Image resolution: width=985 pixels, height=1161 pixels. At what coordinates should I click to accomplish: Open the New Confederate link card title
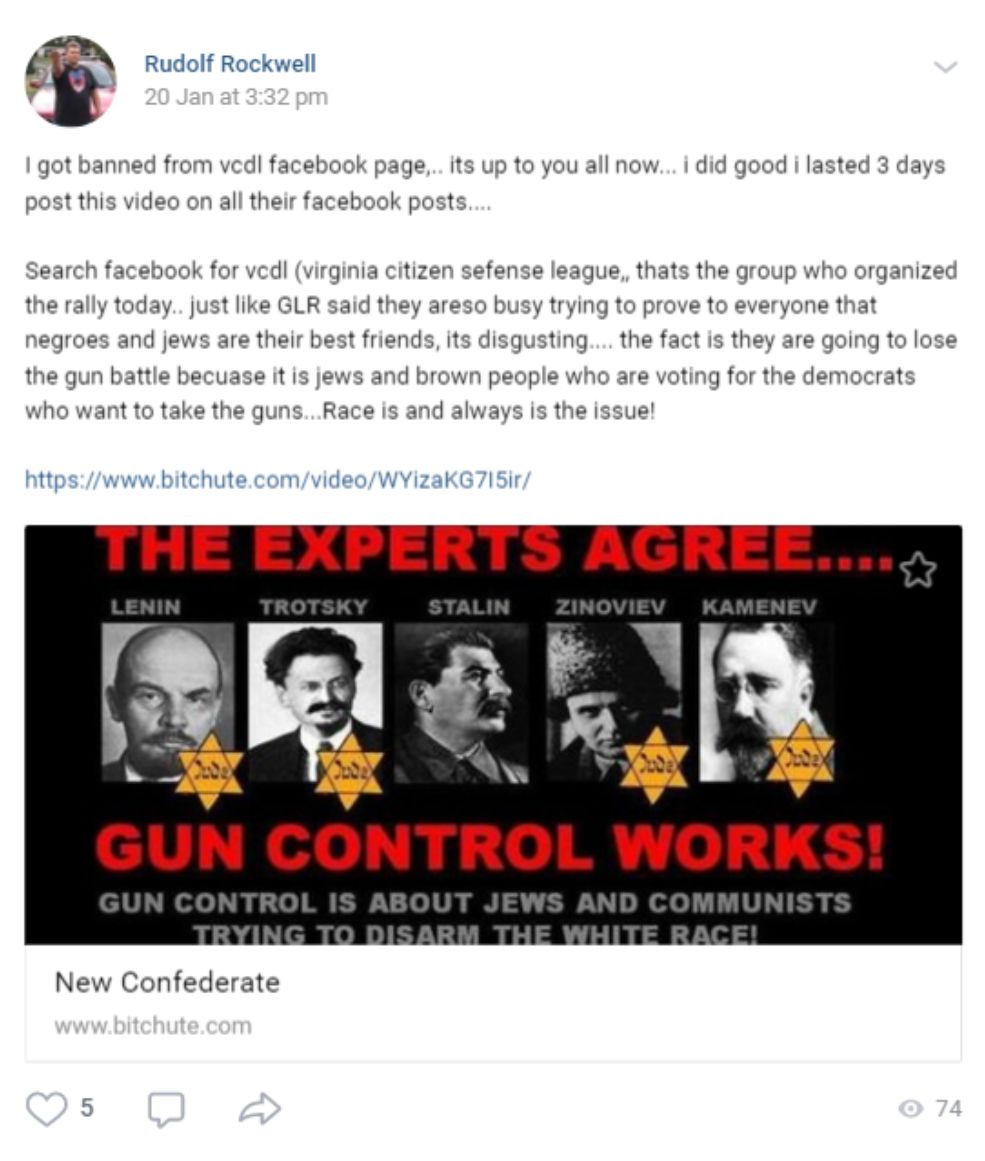(167, 983)
